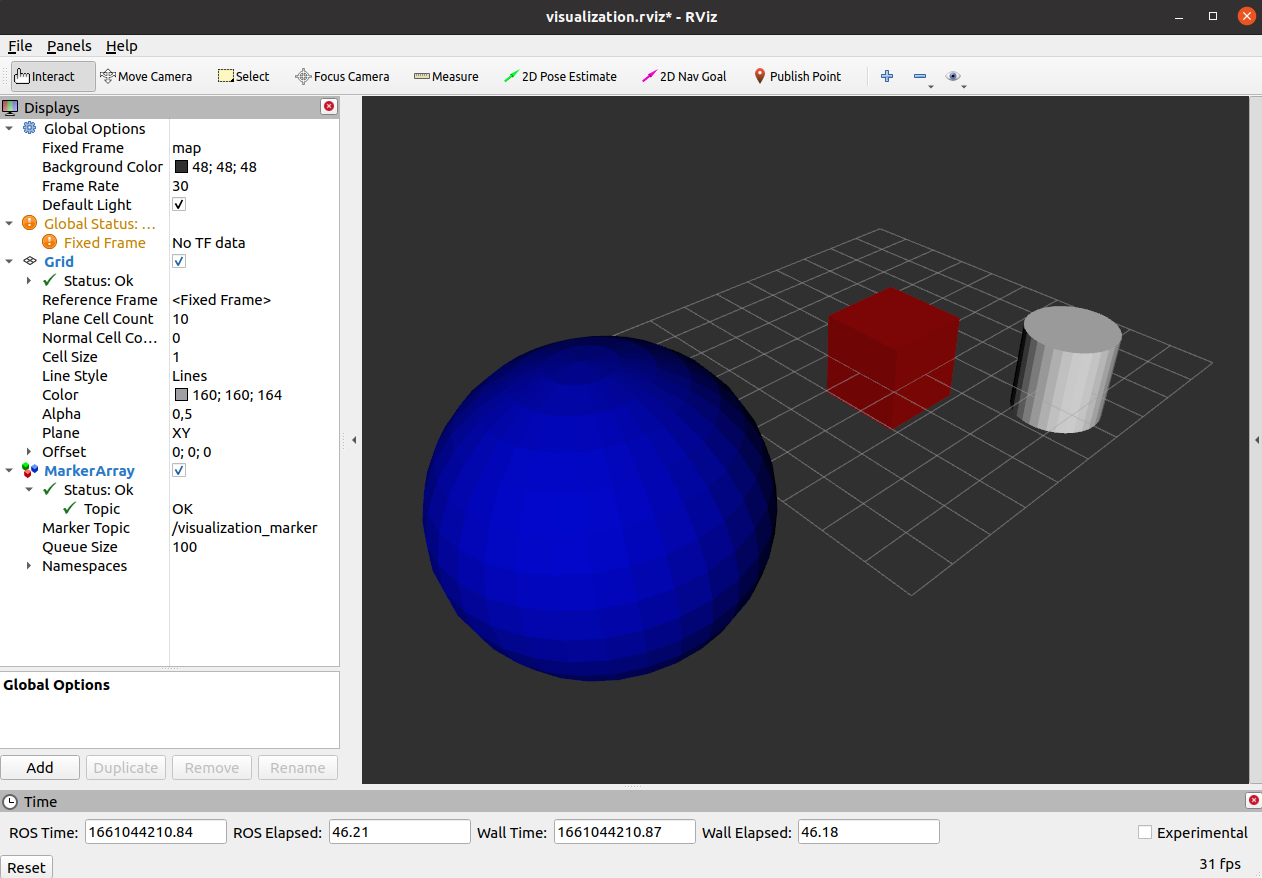The height and width of the screenshot is (878, 1262).
Task: Click the ROS Time field
Action: coord(156,832)
